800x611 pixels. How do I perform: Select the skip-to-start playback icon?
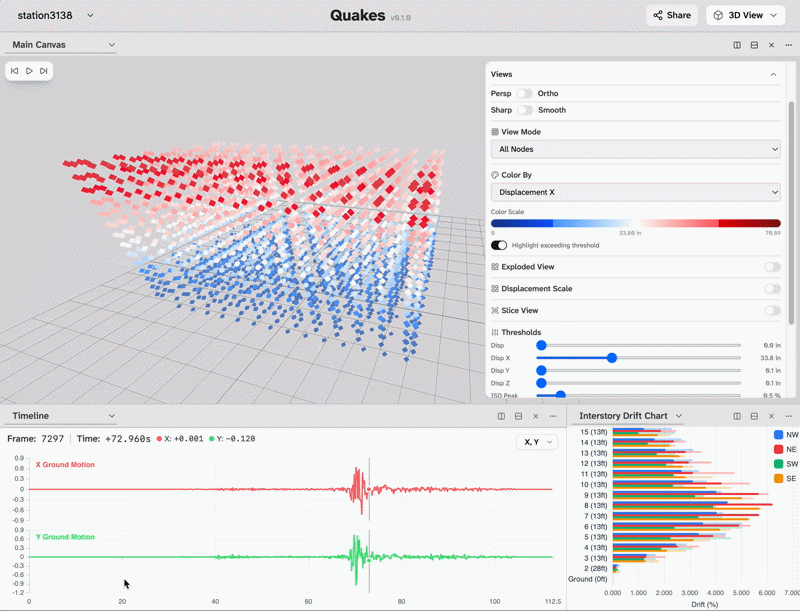(14, 70)
